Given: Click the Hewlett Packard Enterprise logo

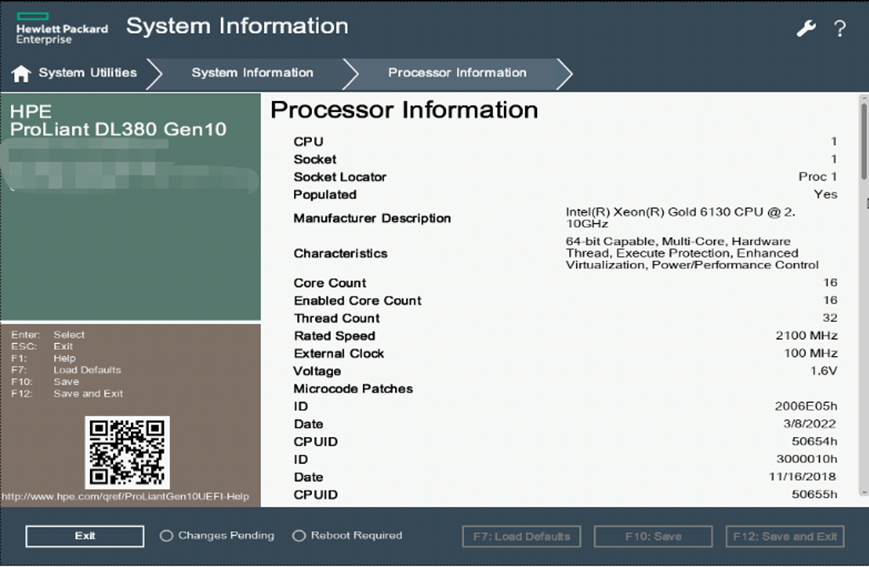Looking at the screenshot, I should [x=61, y=28].
